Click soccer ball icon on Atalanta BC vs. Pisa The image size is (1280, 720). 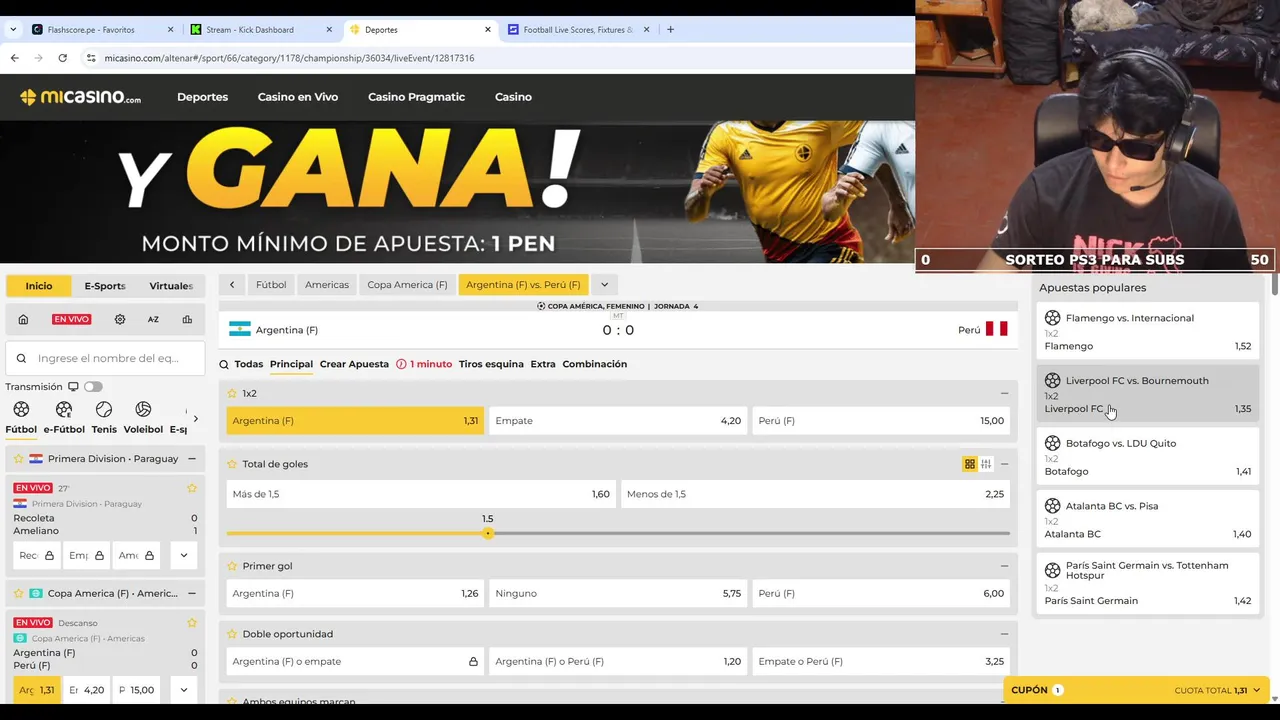pos(1052,506)
